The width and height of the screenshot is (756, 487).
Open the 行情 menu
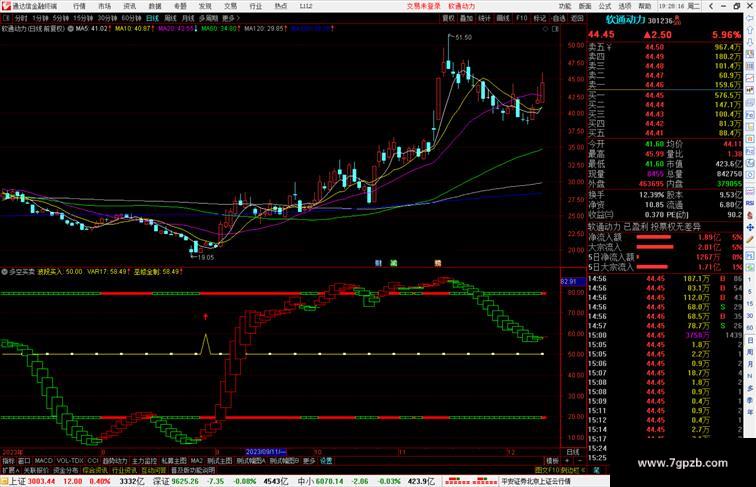point(79,6)
